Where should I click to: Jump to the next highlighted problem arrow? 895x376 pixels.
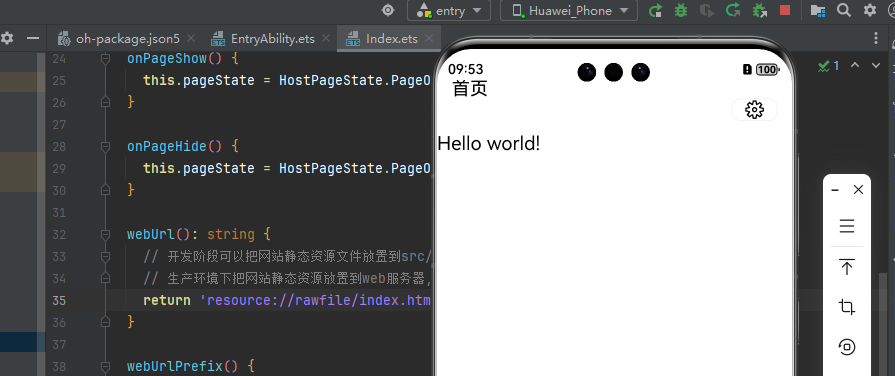tap(876, 66)
